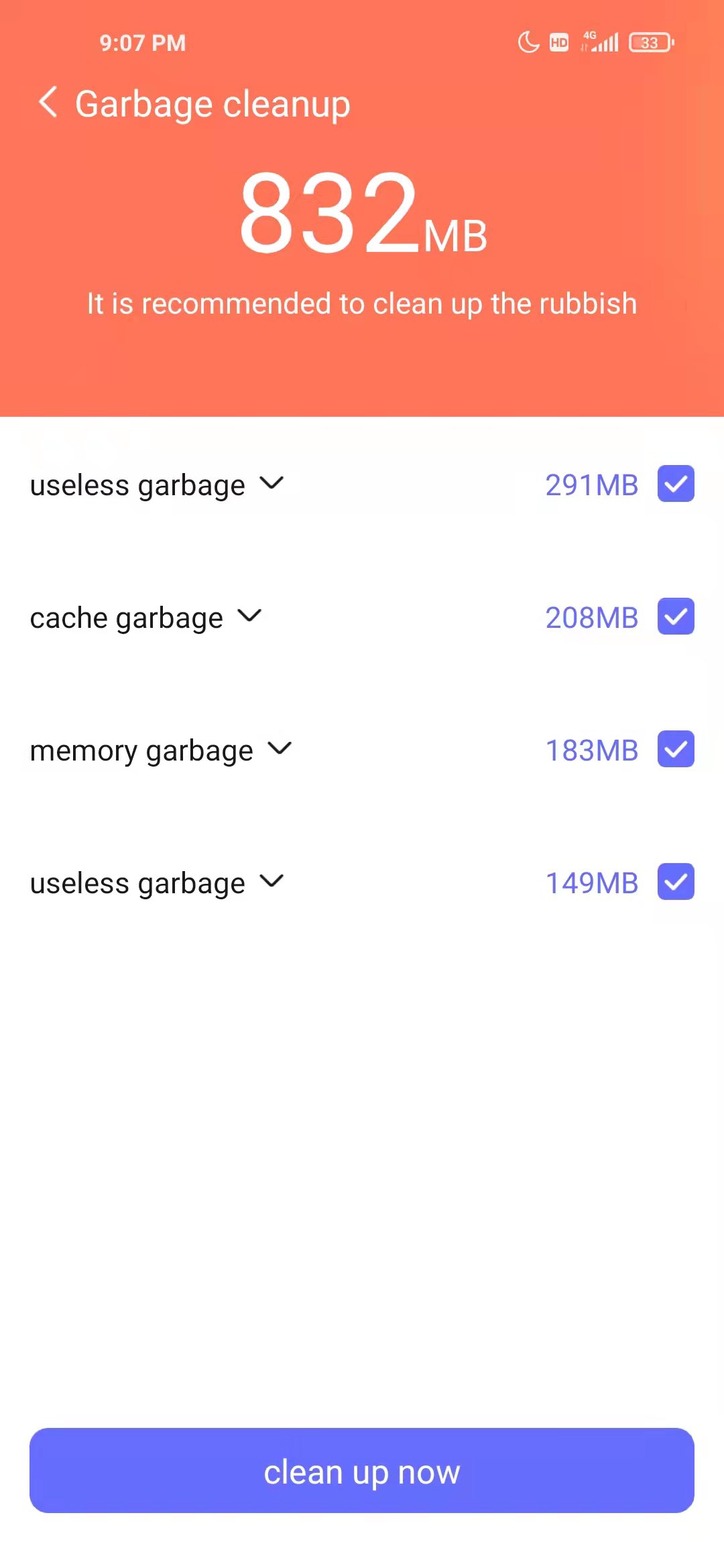
Task: Tap the back arrow icon
Action: [48, 103]
